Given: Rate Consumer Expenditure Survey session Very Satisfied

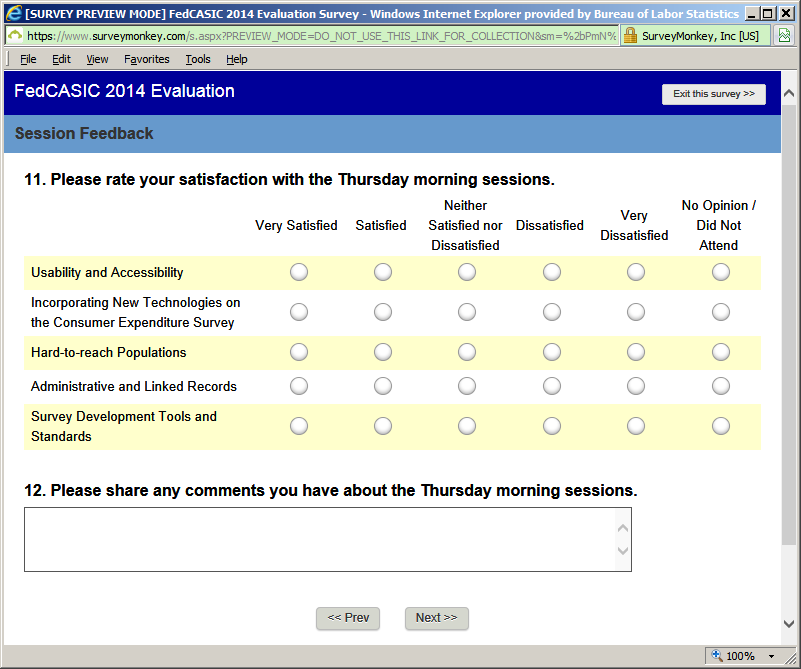Looking at the screenshot, I should [x=299, y=312].
